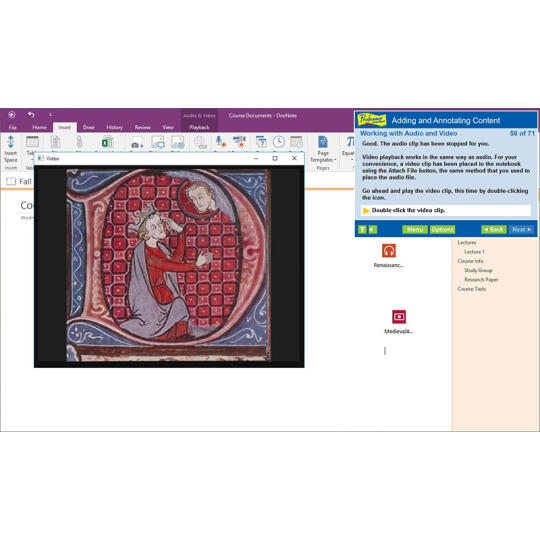Click the Undo arrow in title bar
The width and height of the screenshot is (540, 540).
(x=31, y=115)
